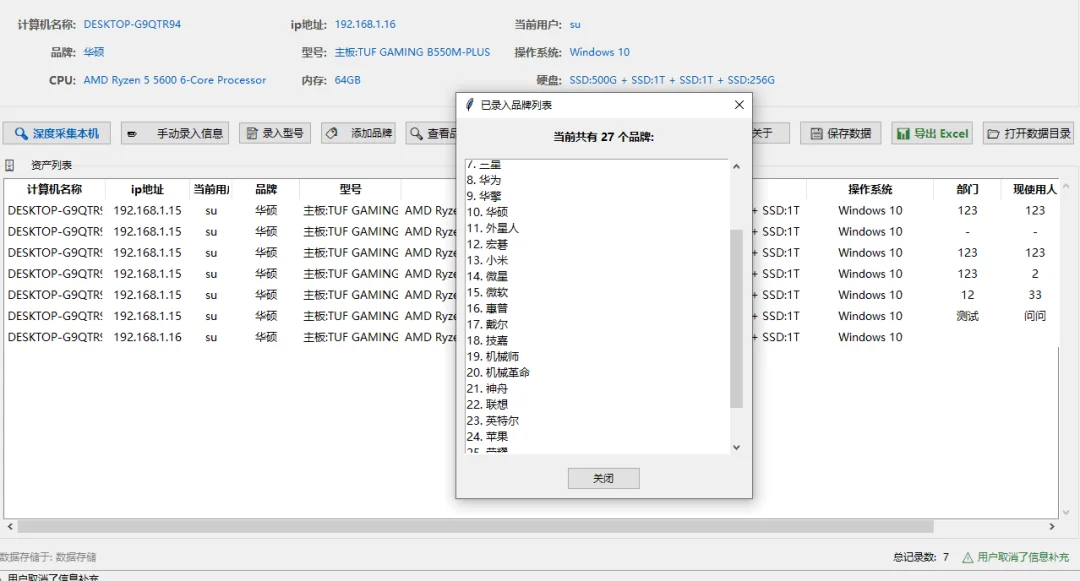The height and width of the screenshot is (581, 1080).
Task: Select '15. 微软' in brand list
Action: coord(487,293)
